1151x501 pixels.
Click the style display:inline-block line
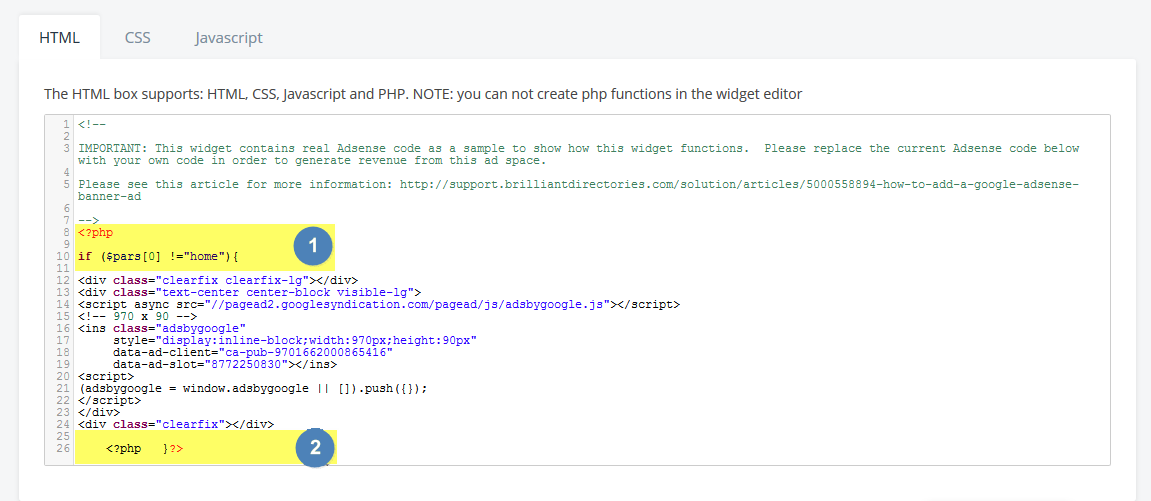pyautogui.click(x=296, y=340)
